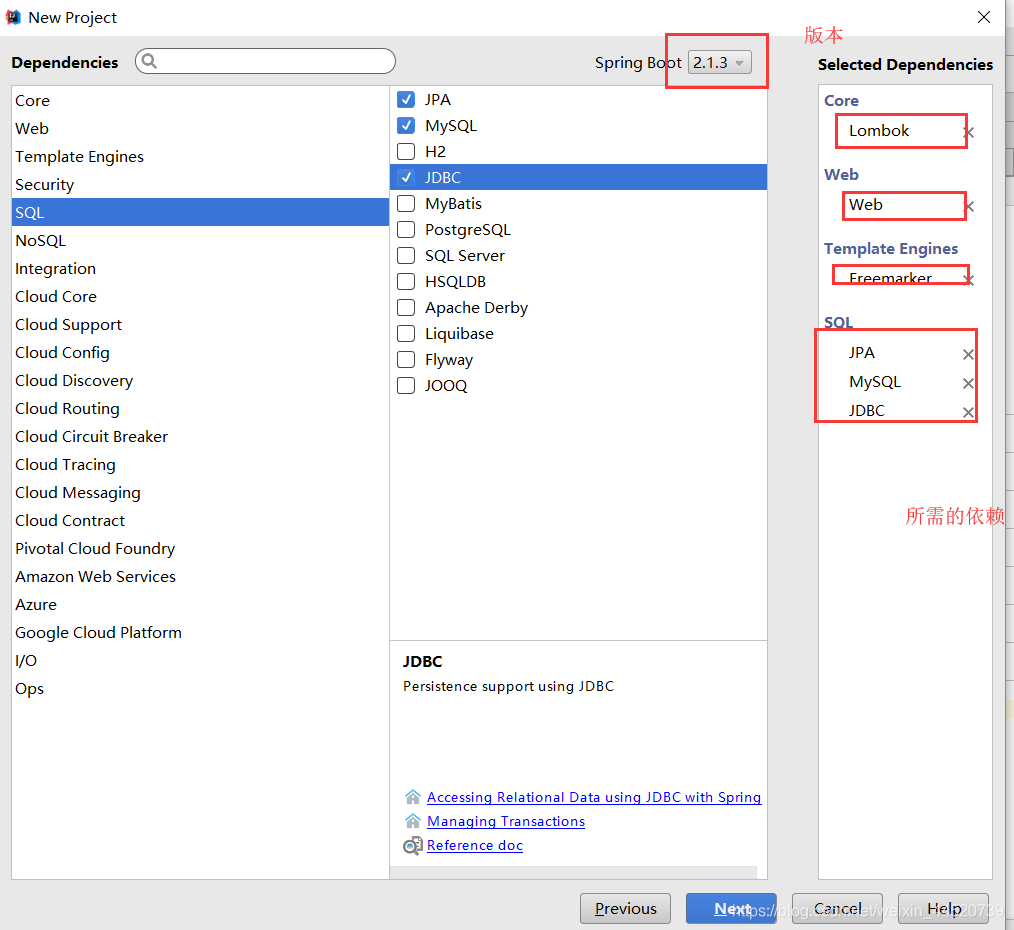Viewport: 1014px width, 930px height.
Task: Uncheck the MySQL checkbox
Action: (x=406, y=125)
